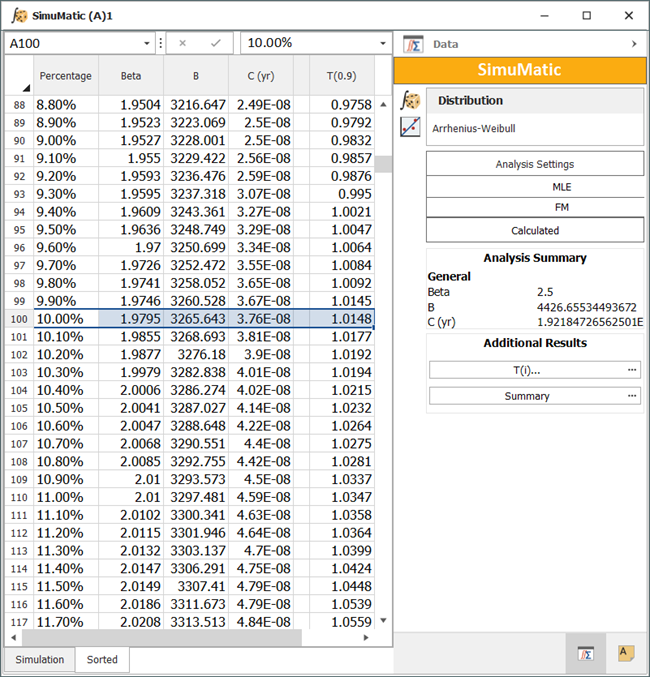Click the orange SimuMatic header
This screenshot has height=677, width=650.
[520, 70]
